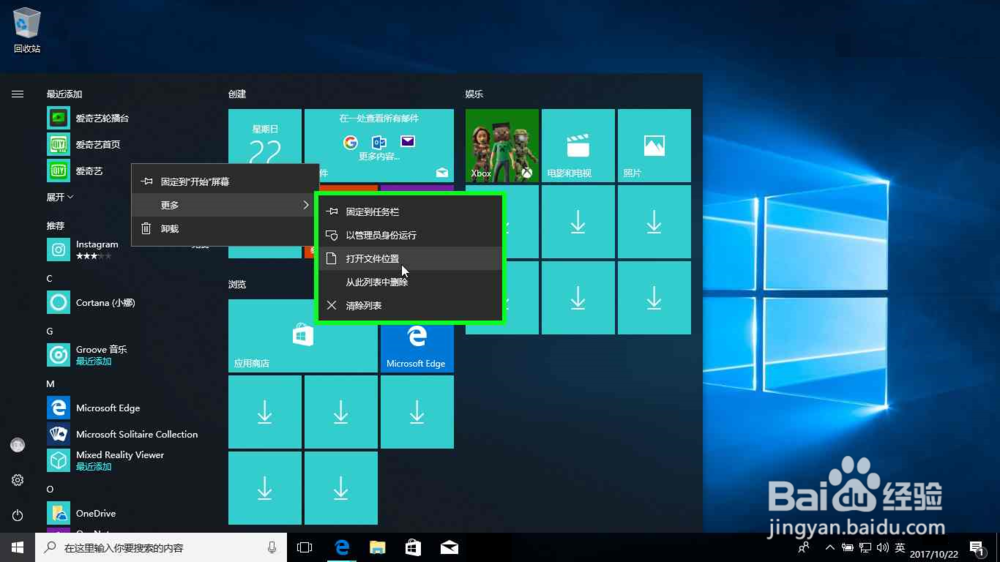1000x562 pixels.
Task: Launch Cortana (小娜) from app list
Action: pyautogui.click(x=91, y=302)
